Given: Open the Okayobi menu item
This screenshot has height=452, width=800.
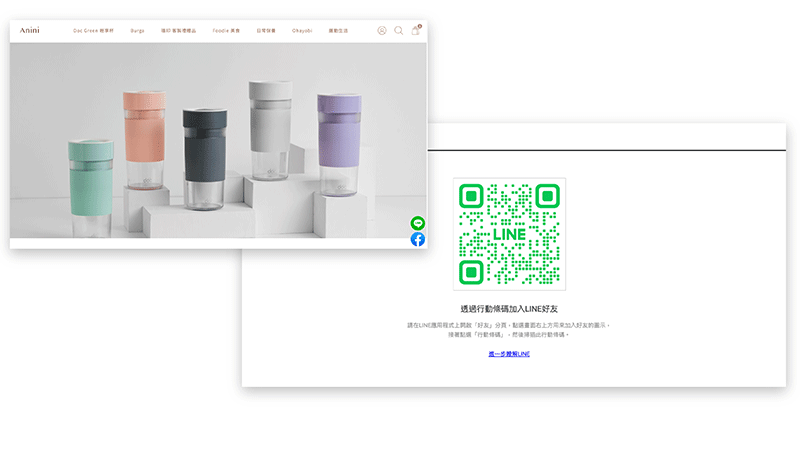Looking at the screenshot, I should tap(302, 31).
